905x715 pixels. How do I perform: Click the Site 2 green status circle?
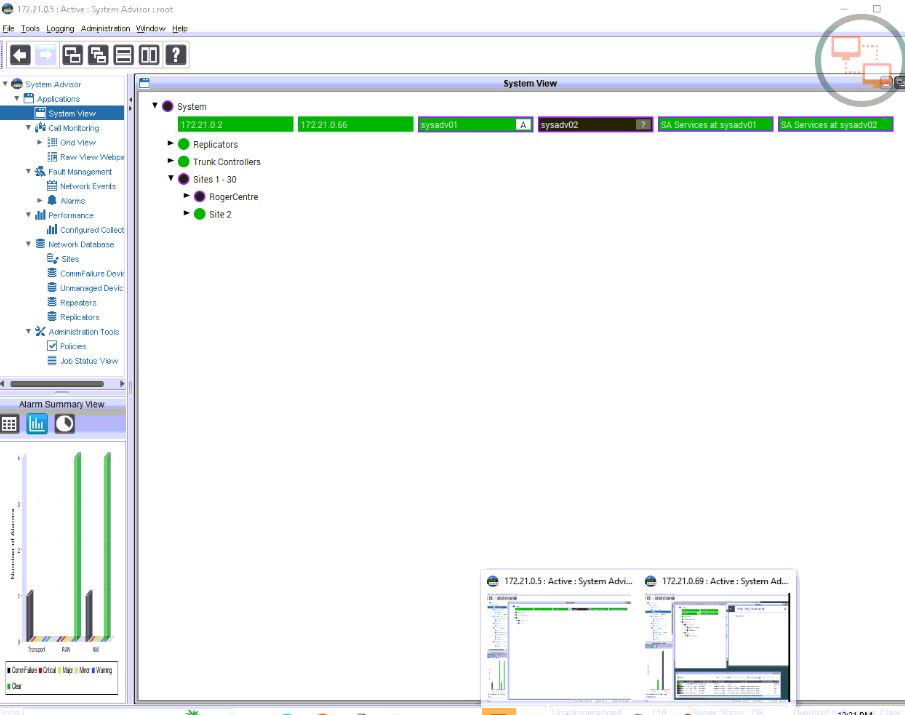pyautogui.click(x=200, y=214)
